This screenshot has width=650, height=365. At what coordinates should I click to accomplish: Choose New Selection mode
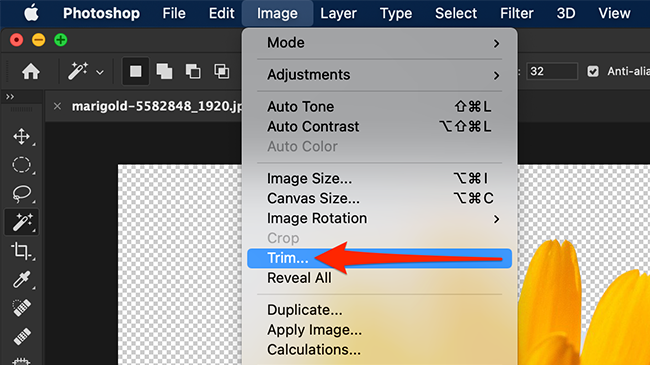136,71
